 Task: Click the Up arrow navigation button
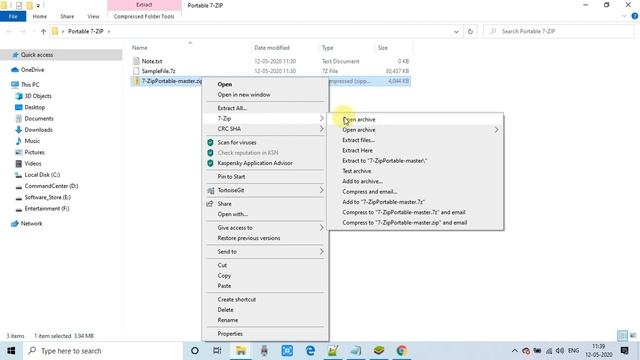(43, 31)
